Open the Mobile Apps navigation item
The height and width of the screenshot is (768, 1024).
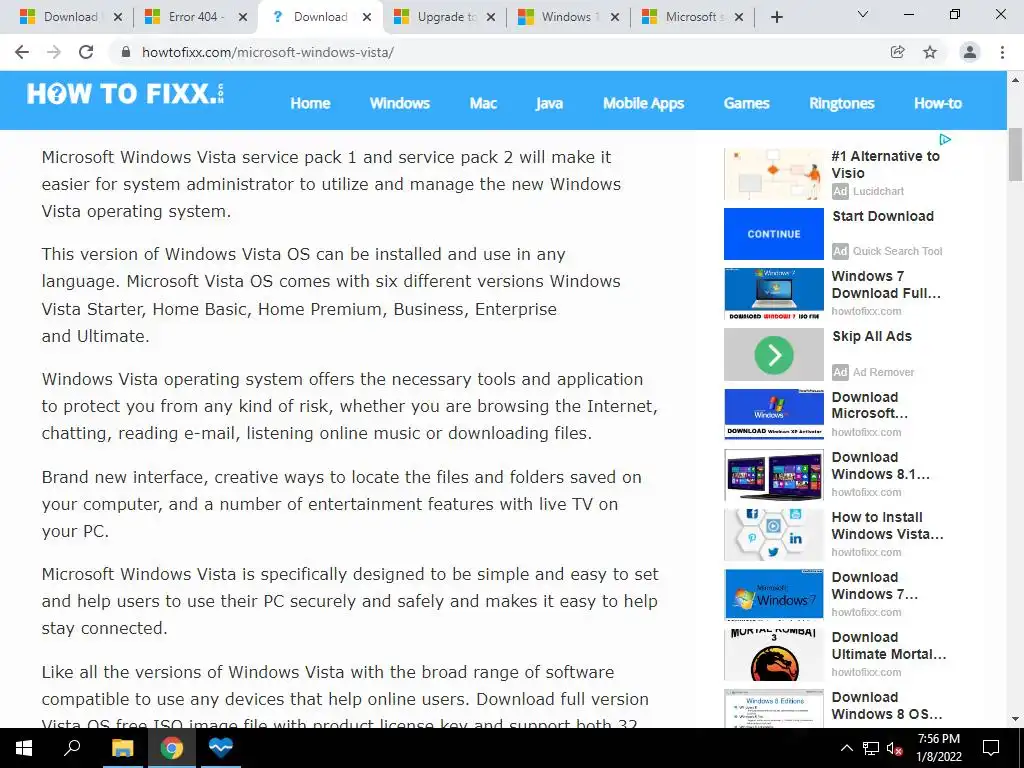pos(643,103)
